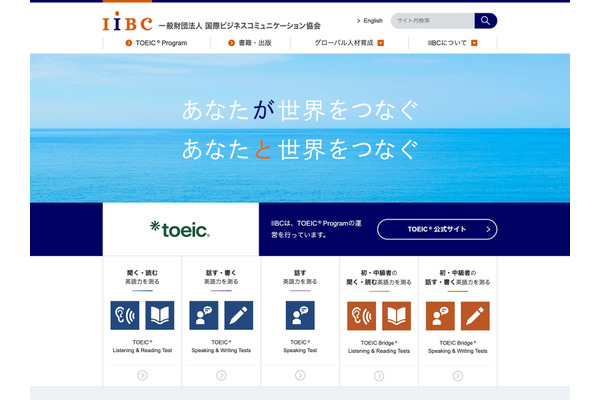Click circle arrow under Listening & Reading Test

(x=142, y=376)
